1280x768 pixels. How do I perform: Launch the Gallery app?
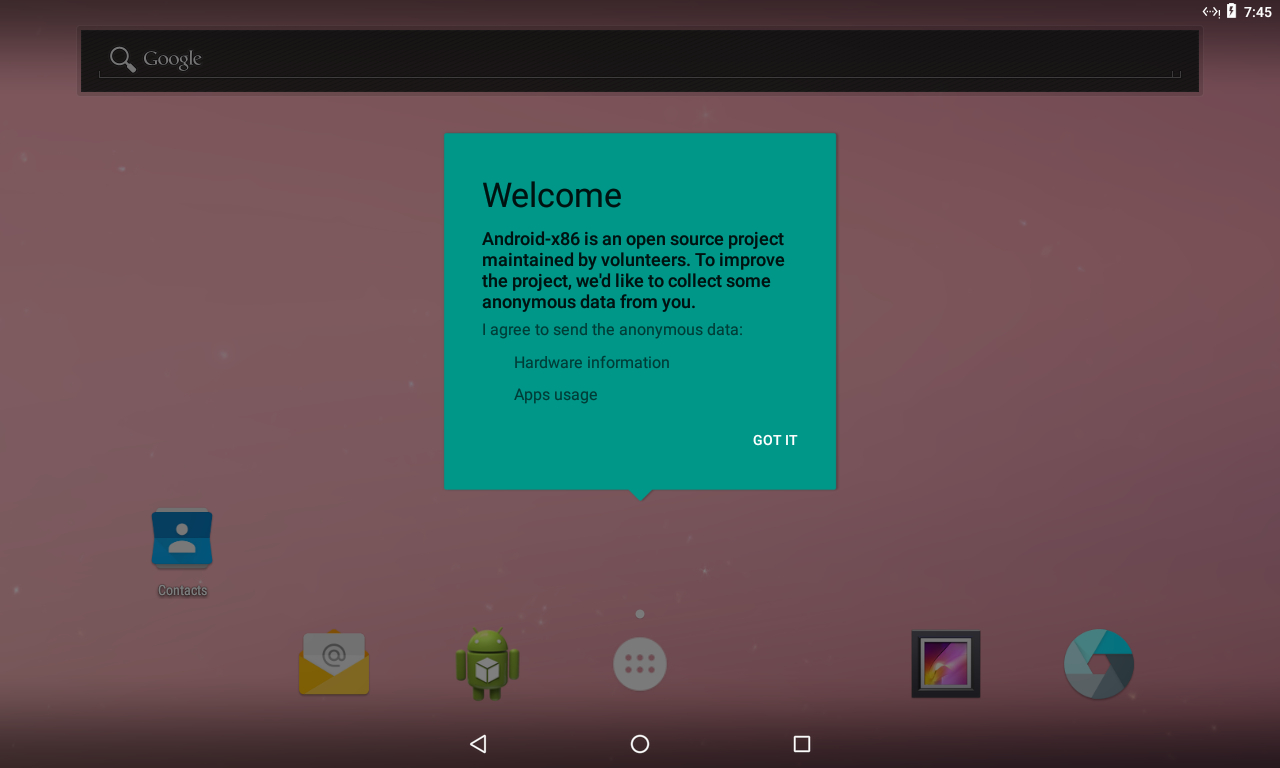pos(946,664)
